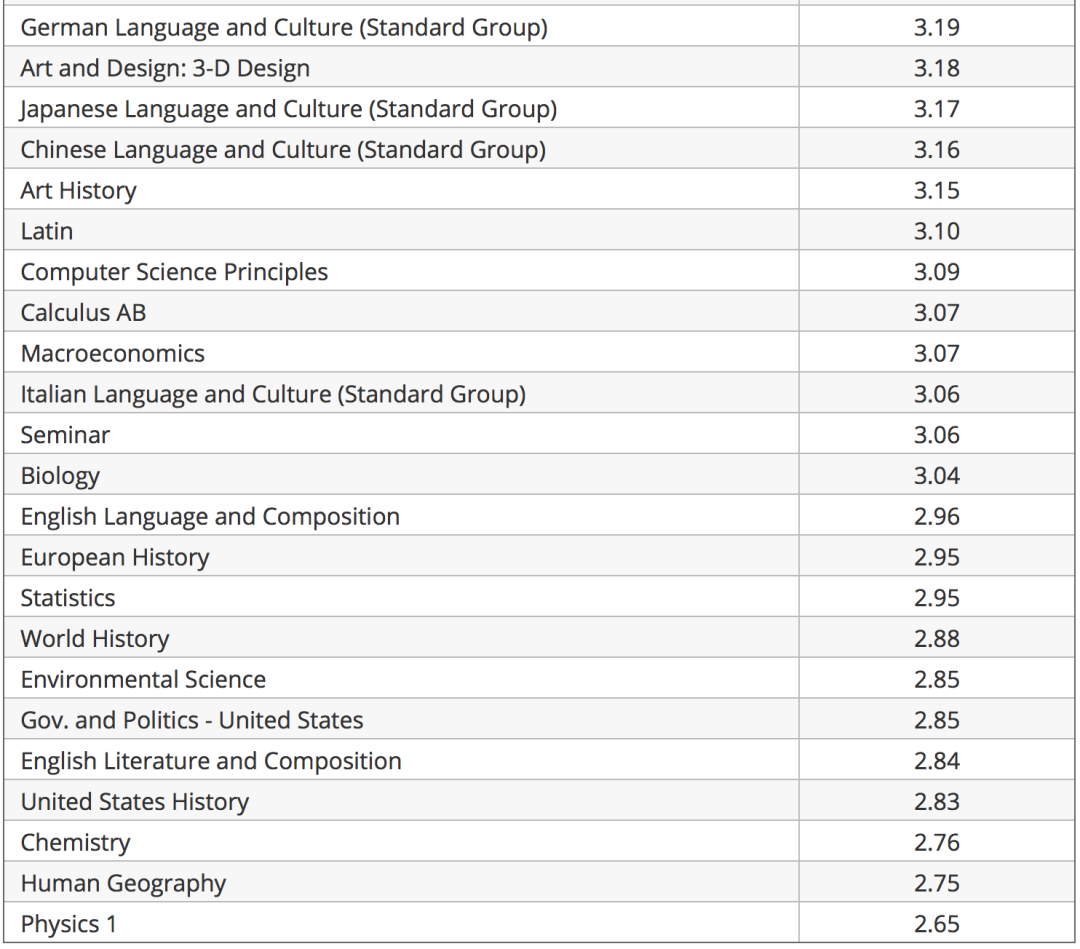Select the Biology score value 3.04
Image resolution: width=1080 pixels, height=949 pixels.
tap(936, 476)
